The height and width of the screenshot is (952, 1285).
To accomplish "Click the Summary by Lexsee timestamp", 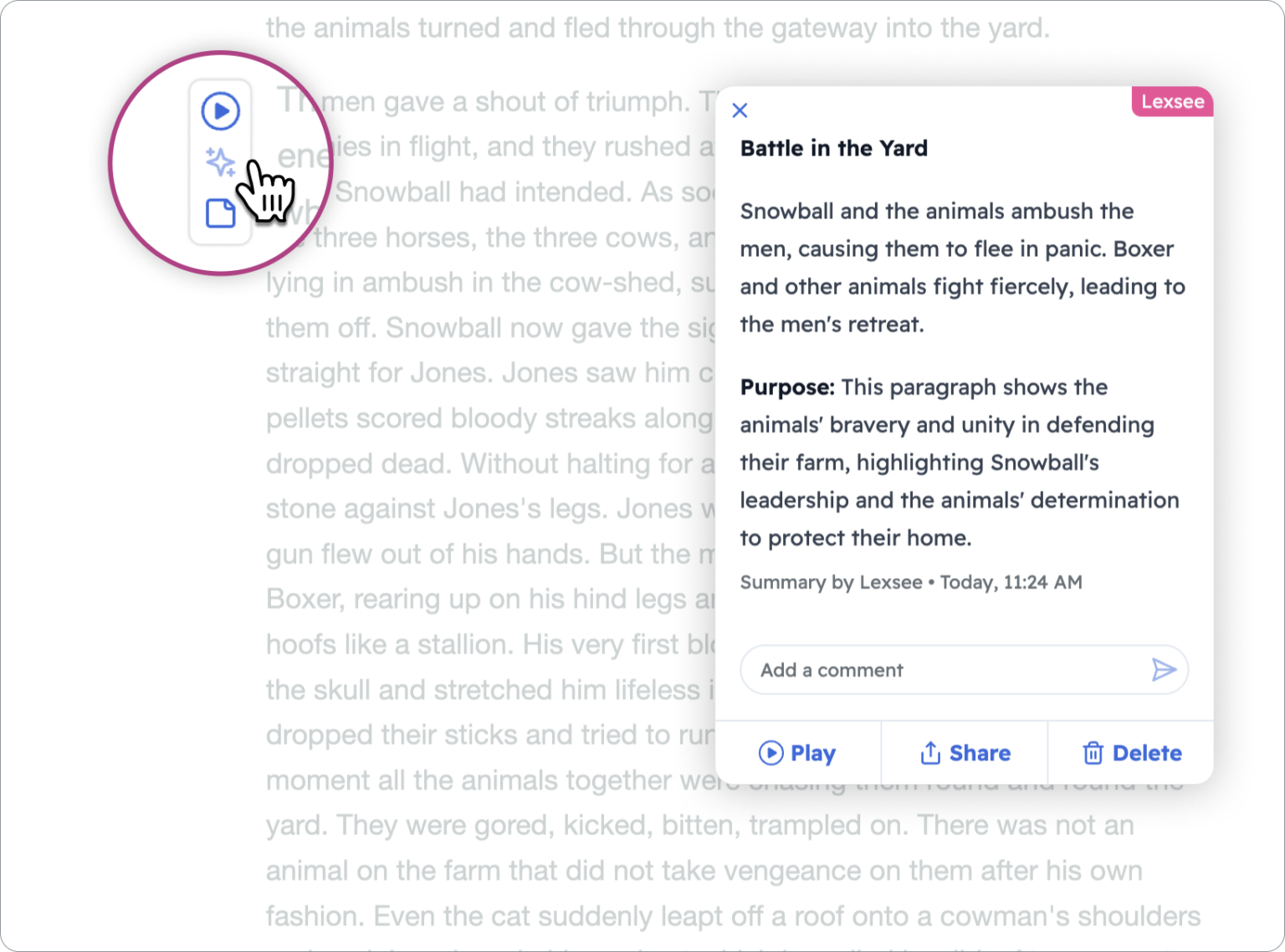I will pos(910,582).
